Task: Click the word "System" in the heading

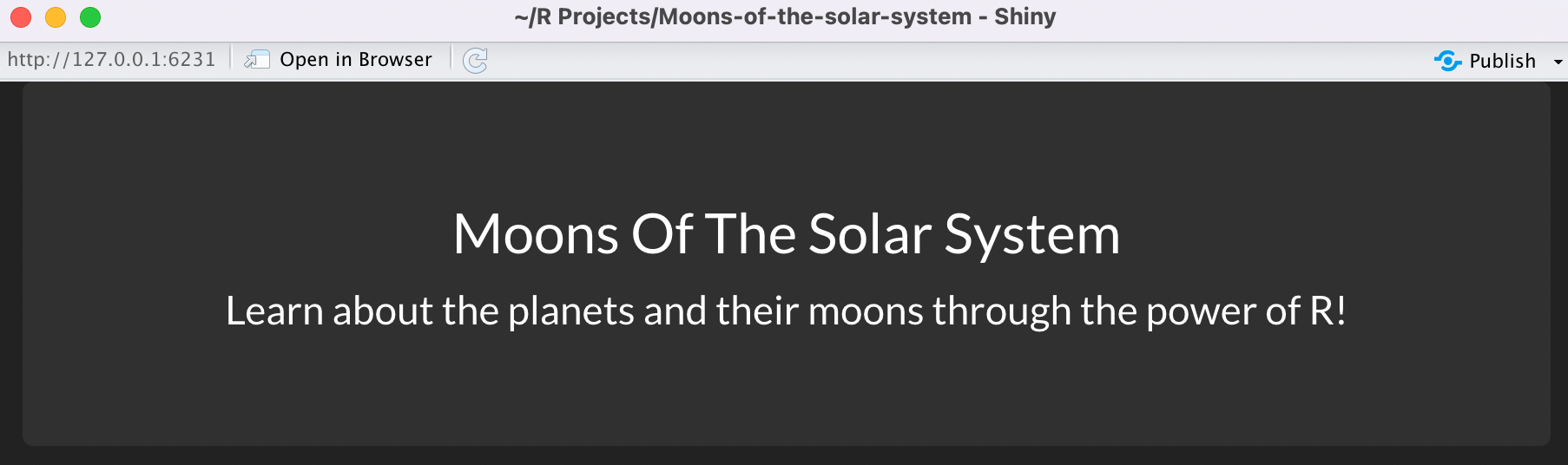Action: (x=1031, y=234)
